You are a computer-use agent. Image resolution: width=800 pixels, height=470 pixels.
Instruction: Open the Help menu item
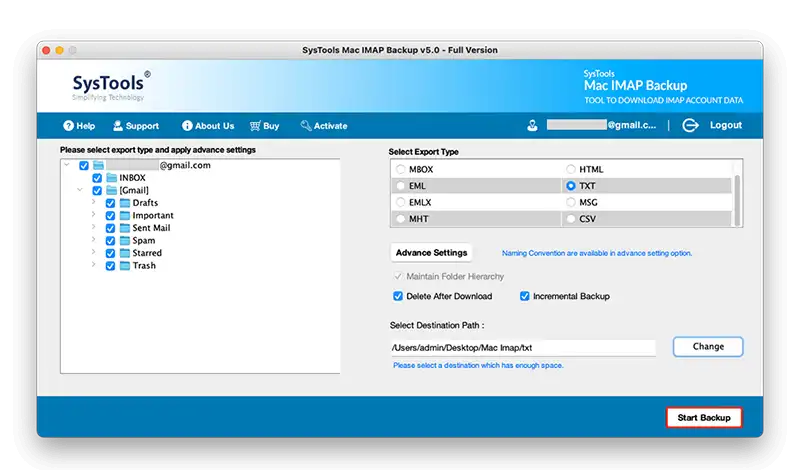pos(79,126)
